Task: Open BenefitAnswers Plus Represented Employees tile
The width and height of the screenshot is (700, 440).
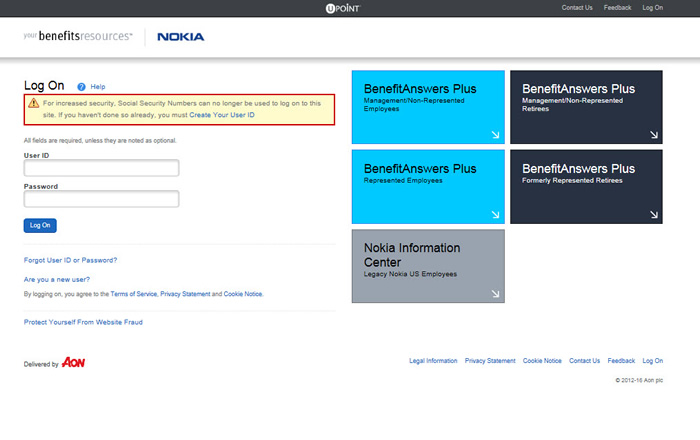Action: coord(428,186)
